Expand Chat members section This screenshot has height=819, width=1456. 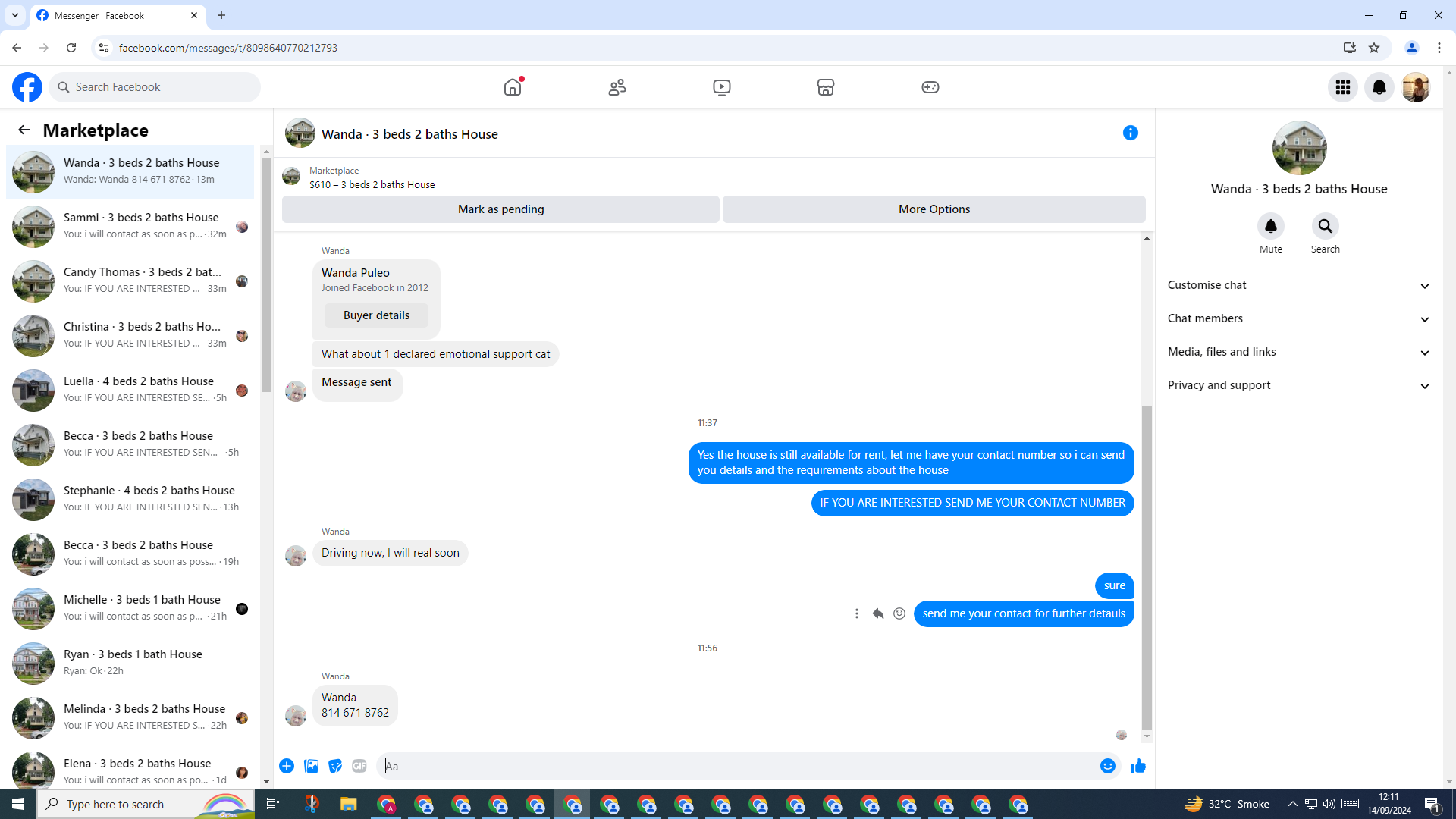(x=1298, y=318)
